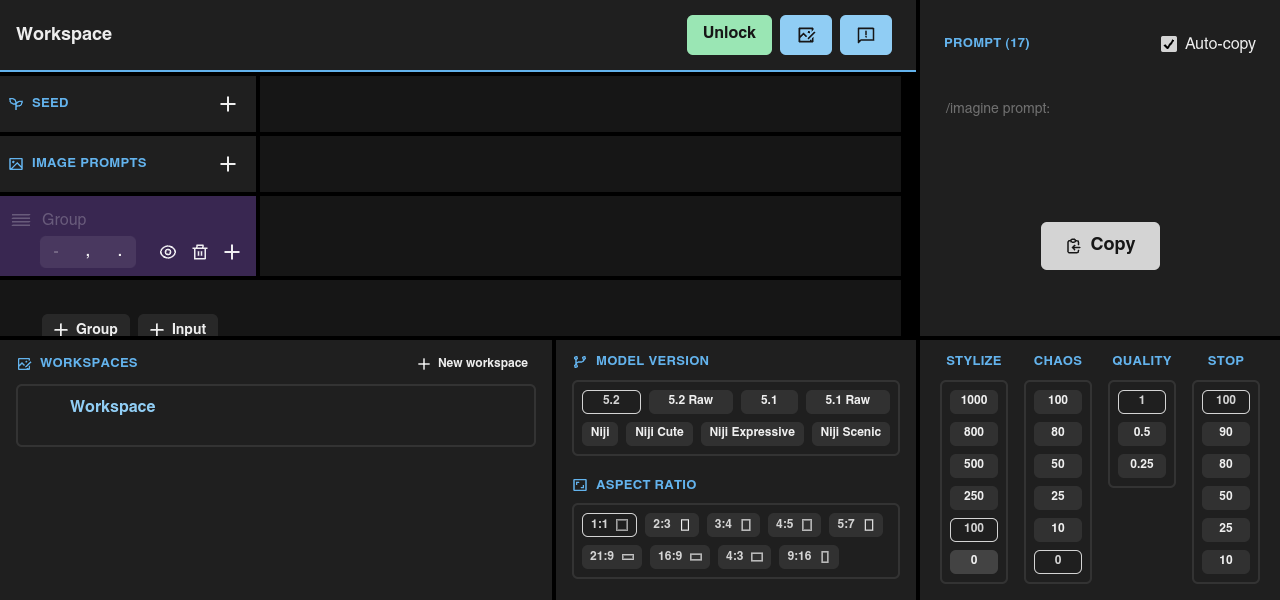Click the image icon button beside Unlock
The width and height of the screenshot is (1280, 600).
(x=806, y=35)
